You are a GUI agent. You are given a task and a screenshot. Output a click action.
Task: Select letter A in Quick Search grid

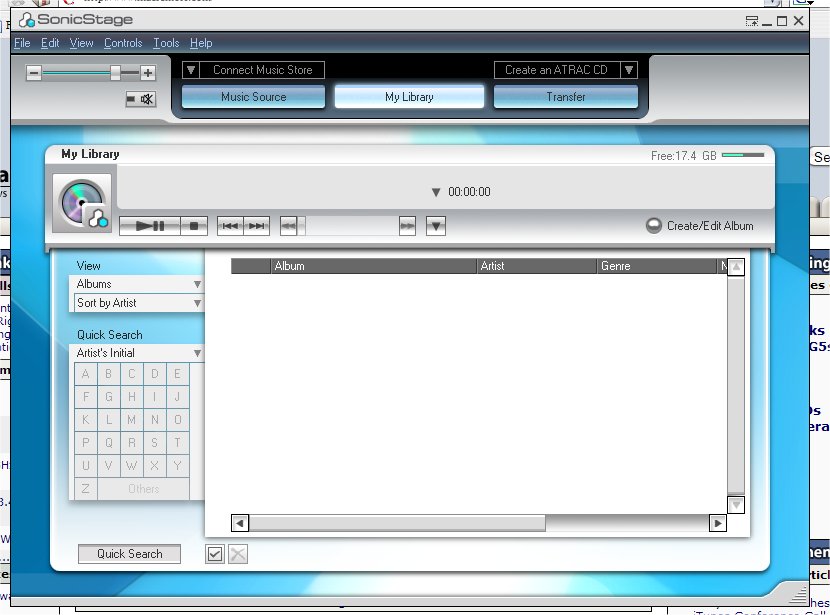pos(85,374)
